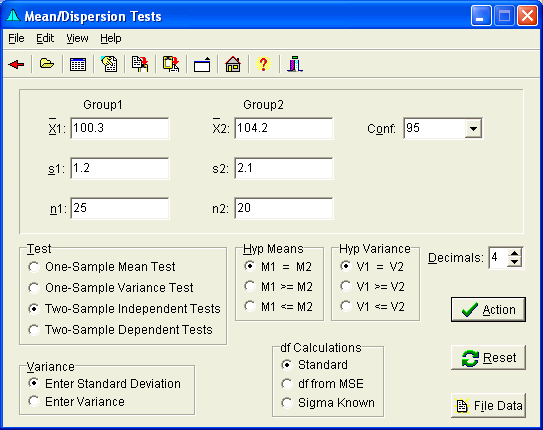543x430 pixels.
Task: Decrease Decimals with down stepper arrow
Action: pyautogui.click(x=515, y=262)
